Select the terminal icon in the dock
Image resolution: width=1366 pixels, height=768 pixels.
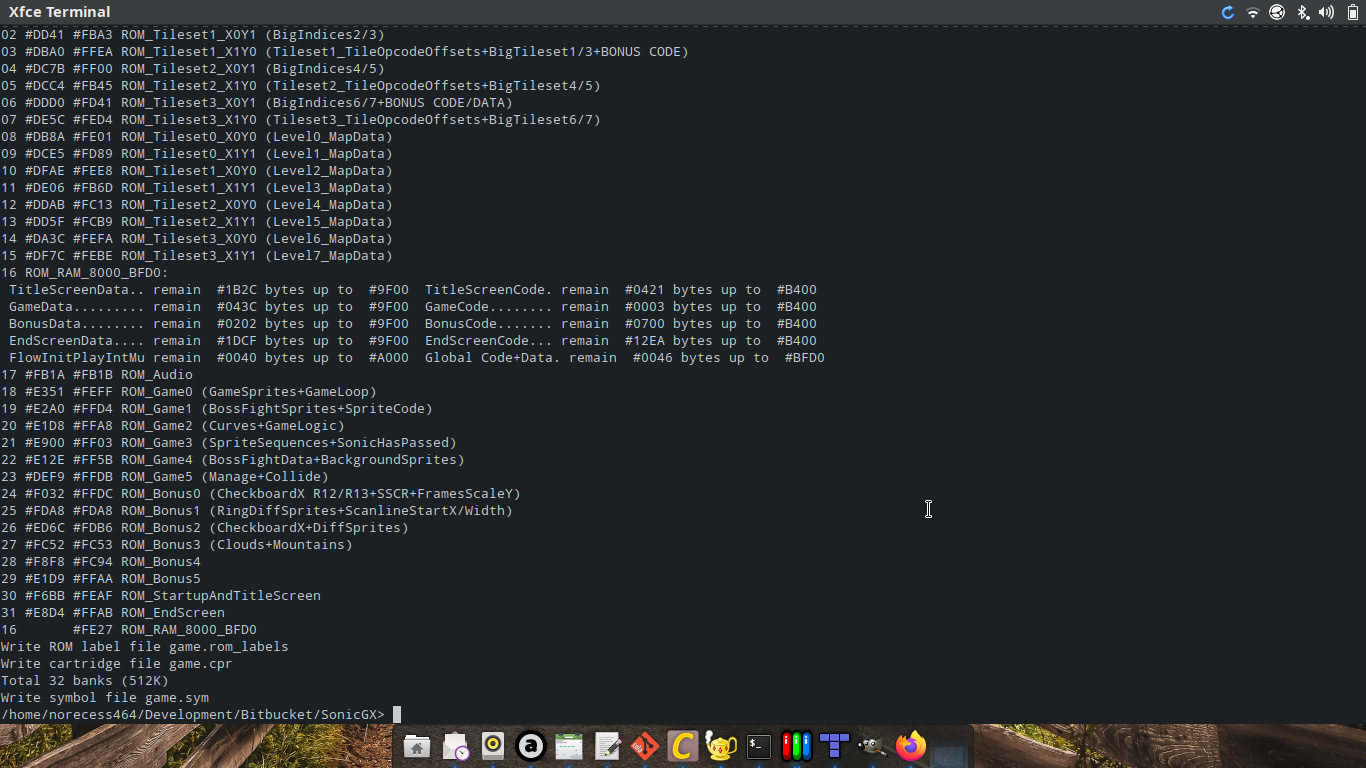click(759, 746)
